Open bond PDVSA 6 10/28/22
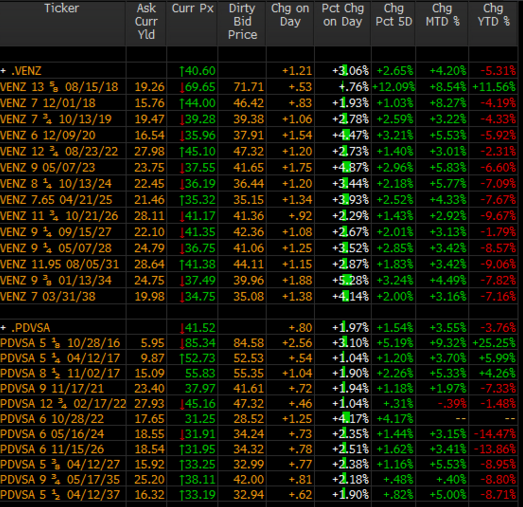Screen dimensions: 523x507 pos(52,419)
